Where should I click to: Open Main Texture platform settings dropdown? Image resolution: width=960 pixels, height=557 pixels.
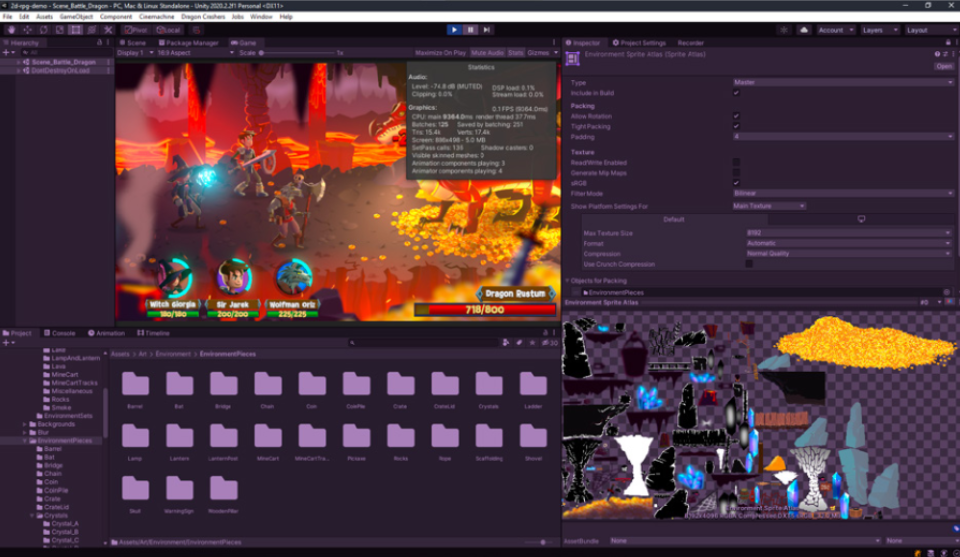[x=769, y=206]
